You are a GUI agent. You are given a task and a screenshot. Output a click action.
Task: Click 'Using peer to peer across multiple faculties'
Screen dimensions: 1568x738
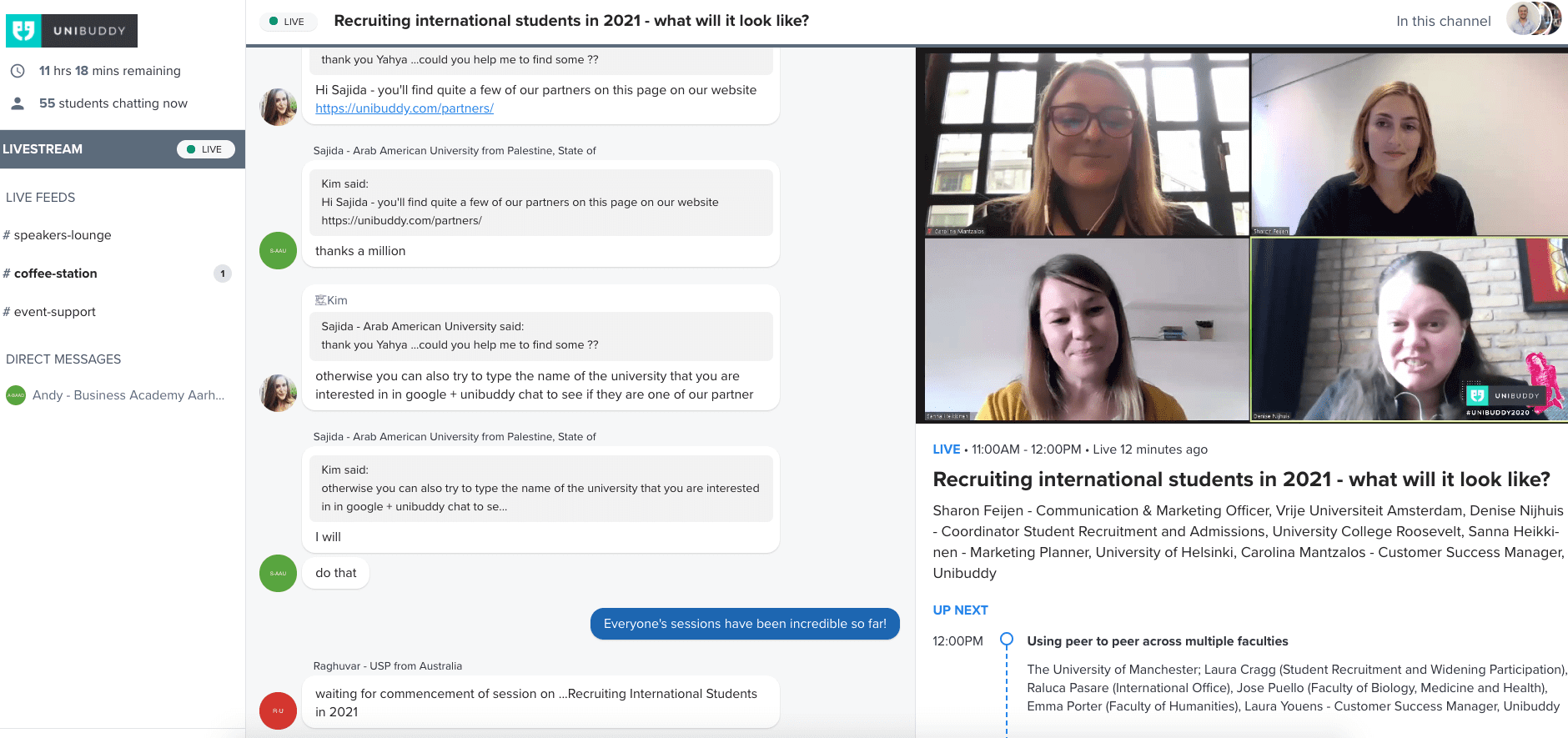tap(1158, 641)
